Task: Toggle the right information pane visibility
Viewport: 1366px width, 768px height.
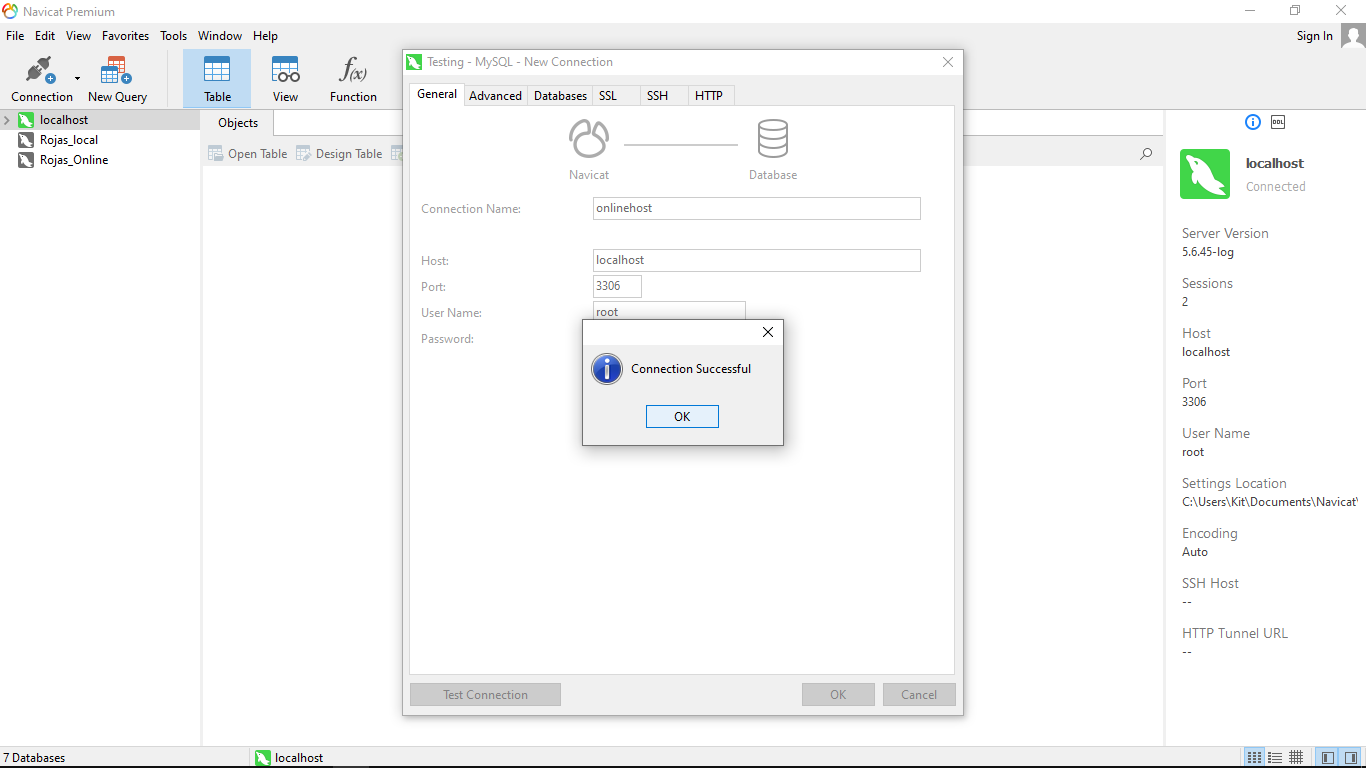Action: 1351,757
